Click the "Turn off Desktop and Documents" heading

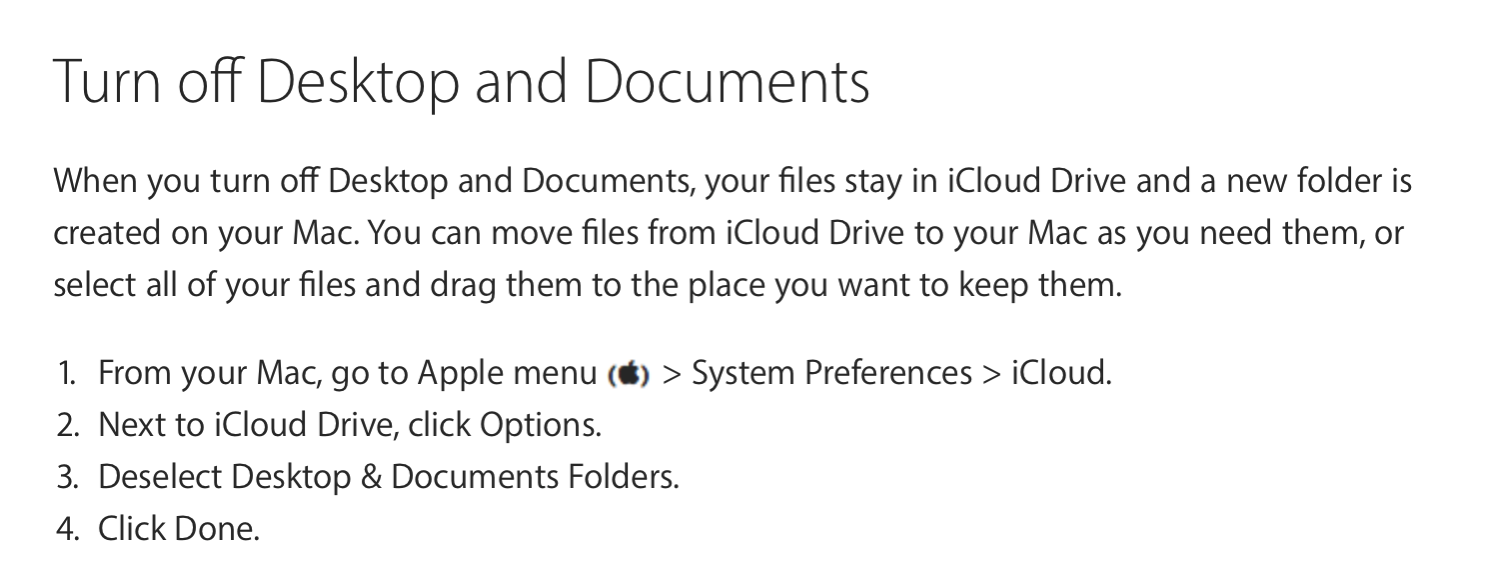tap(460, 83)
